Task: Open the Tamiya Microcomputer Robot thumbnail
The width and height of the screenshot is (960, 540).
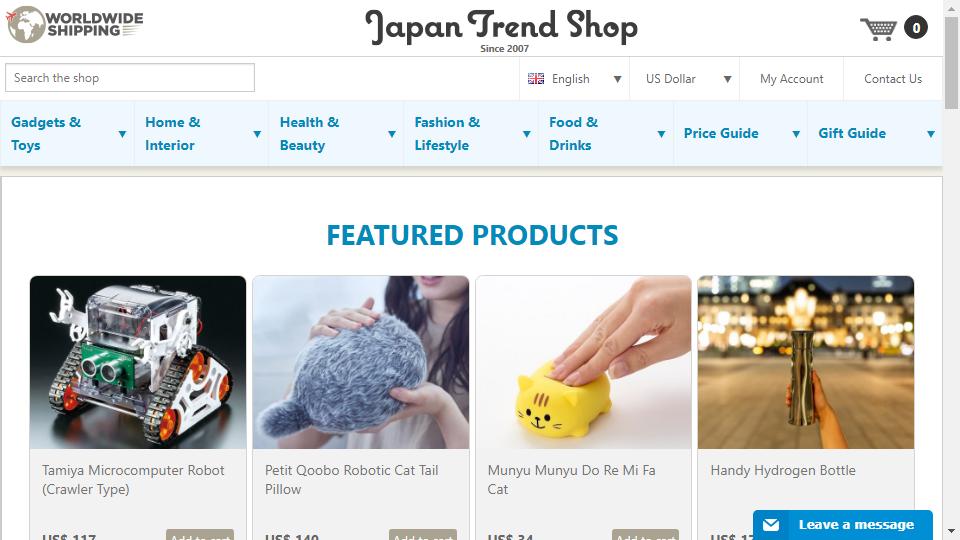Action: click(x=138, y=362)
